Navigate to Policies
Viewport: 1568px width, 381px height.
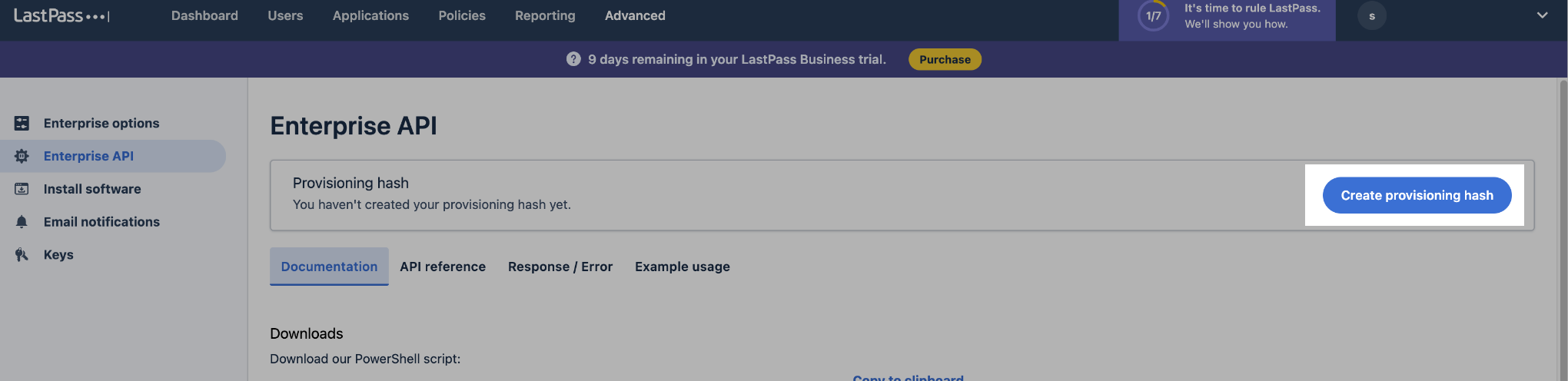462,15
